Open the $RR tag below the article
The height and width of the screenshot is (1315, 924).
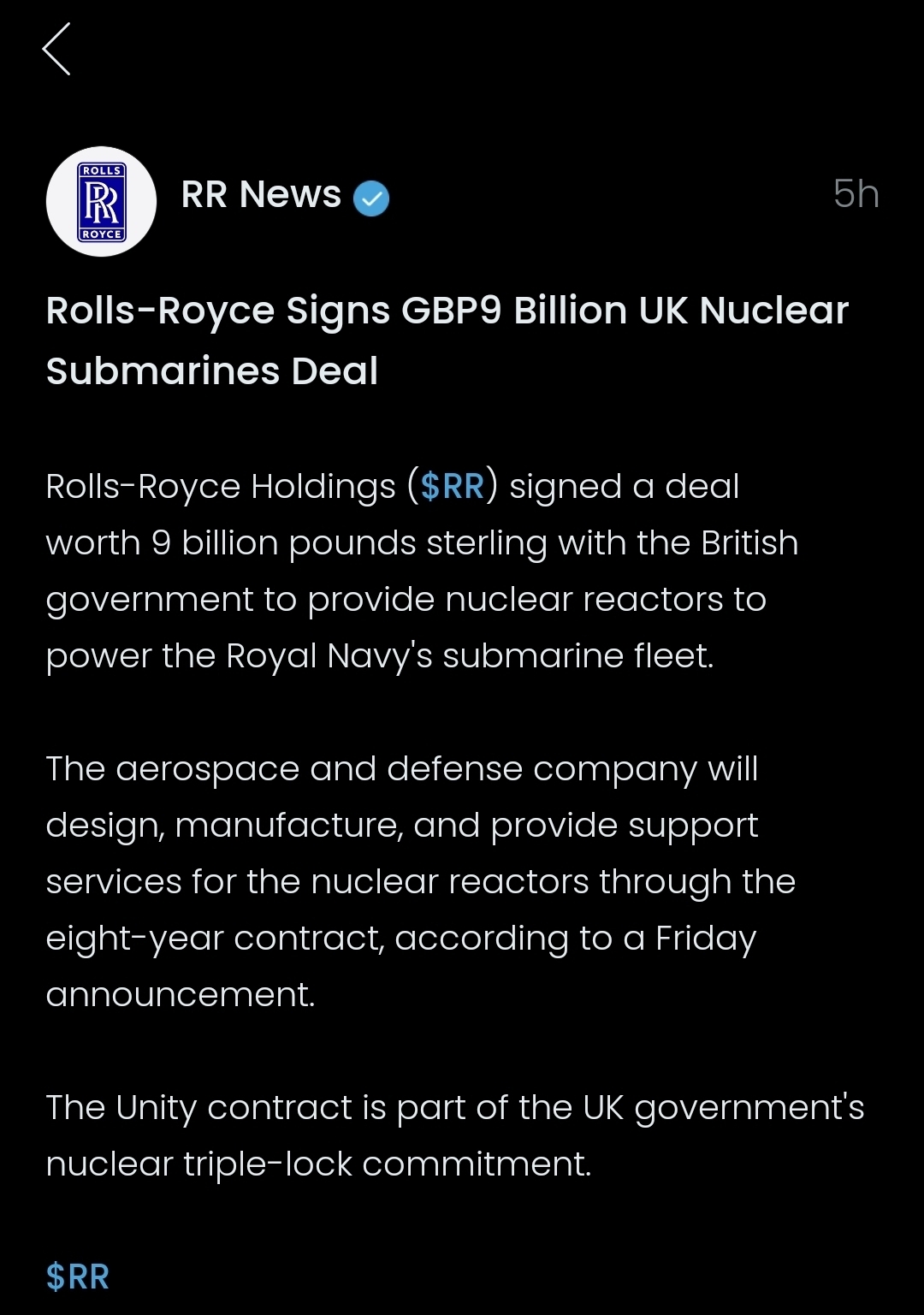(x=78, y=1276)
